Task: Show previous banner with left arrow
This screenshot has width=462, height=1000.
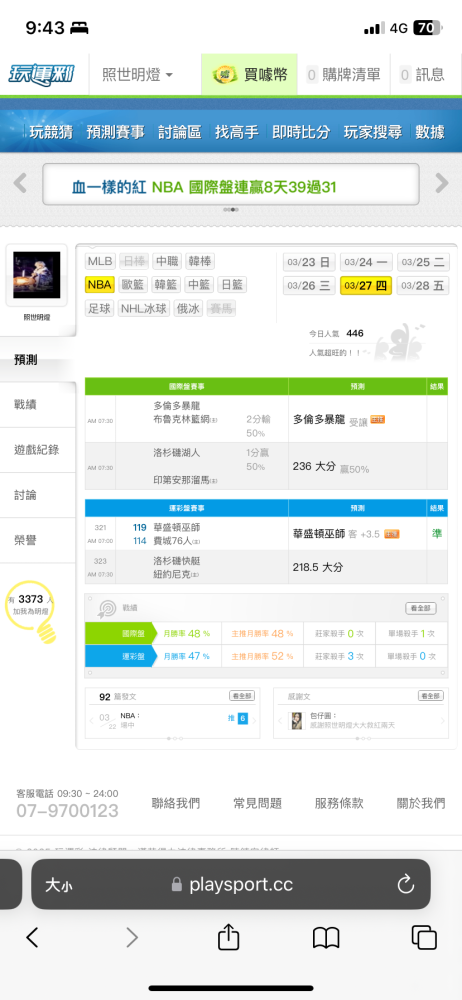Action: 20,183
